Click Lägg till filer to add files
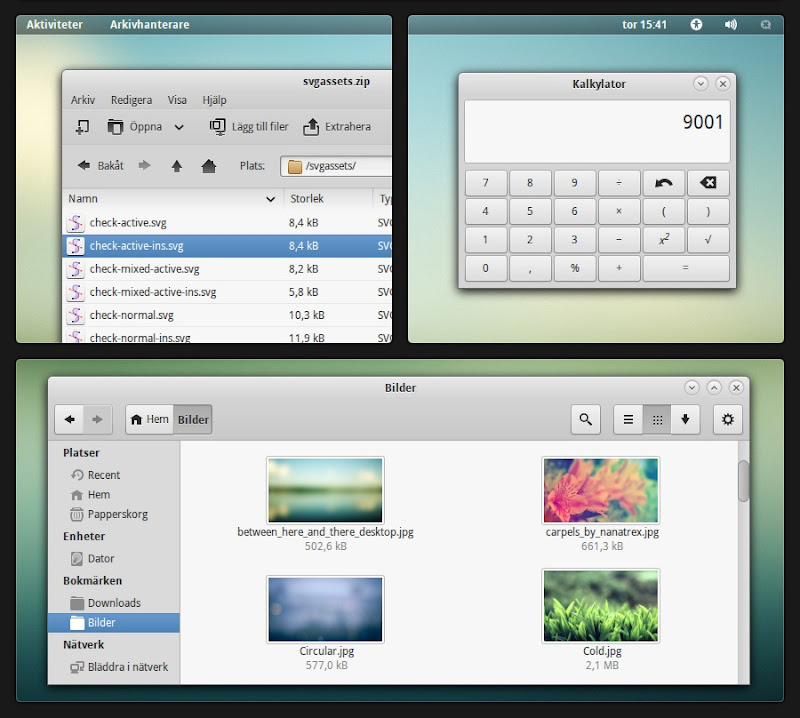 pyautogui.click(x=249, y=127)
